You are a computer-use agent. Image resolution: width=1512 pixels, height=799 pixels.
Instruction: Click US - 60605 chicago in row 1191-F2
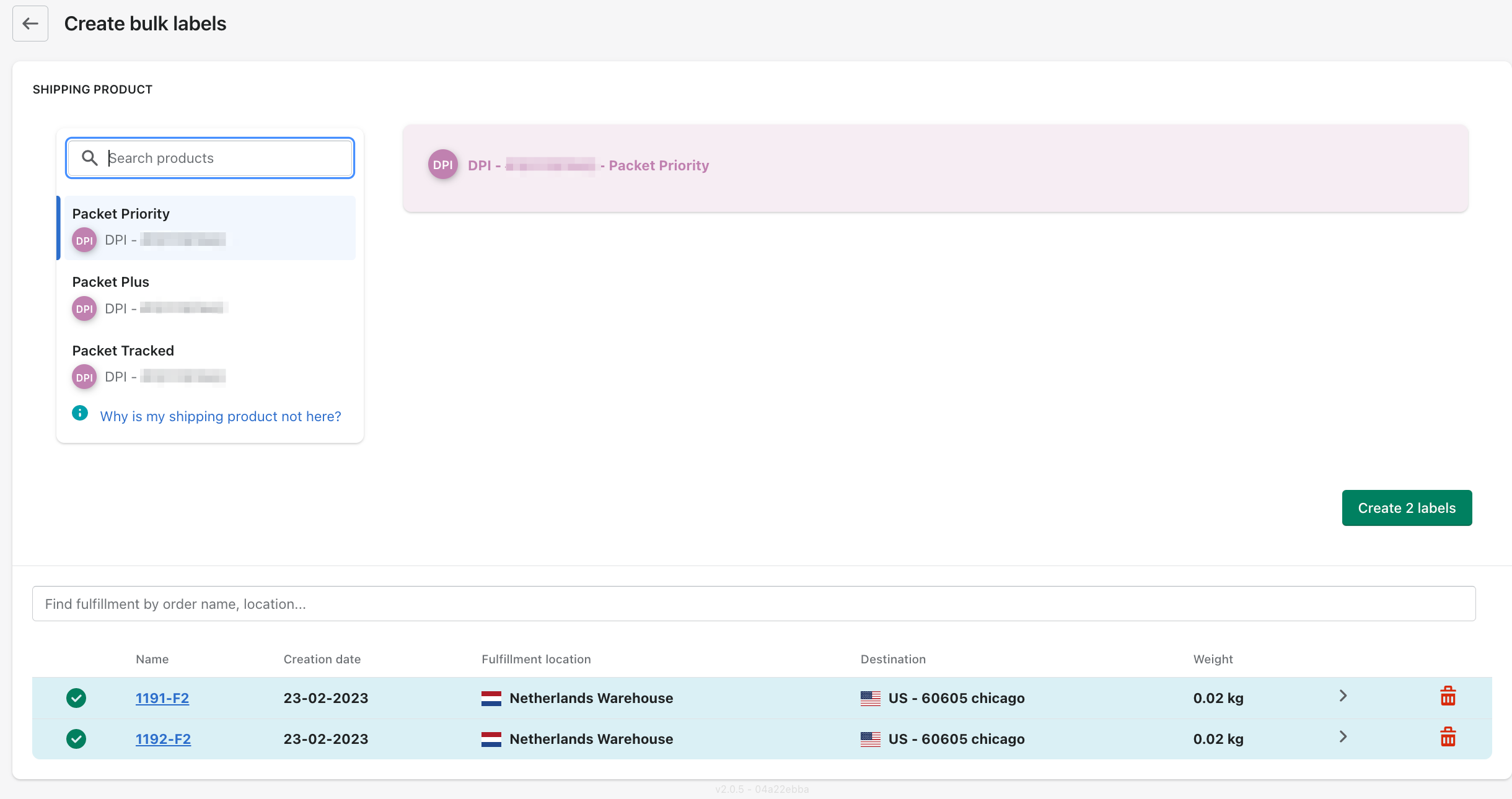click(x=957, y=698)
